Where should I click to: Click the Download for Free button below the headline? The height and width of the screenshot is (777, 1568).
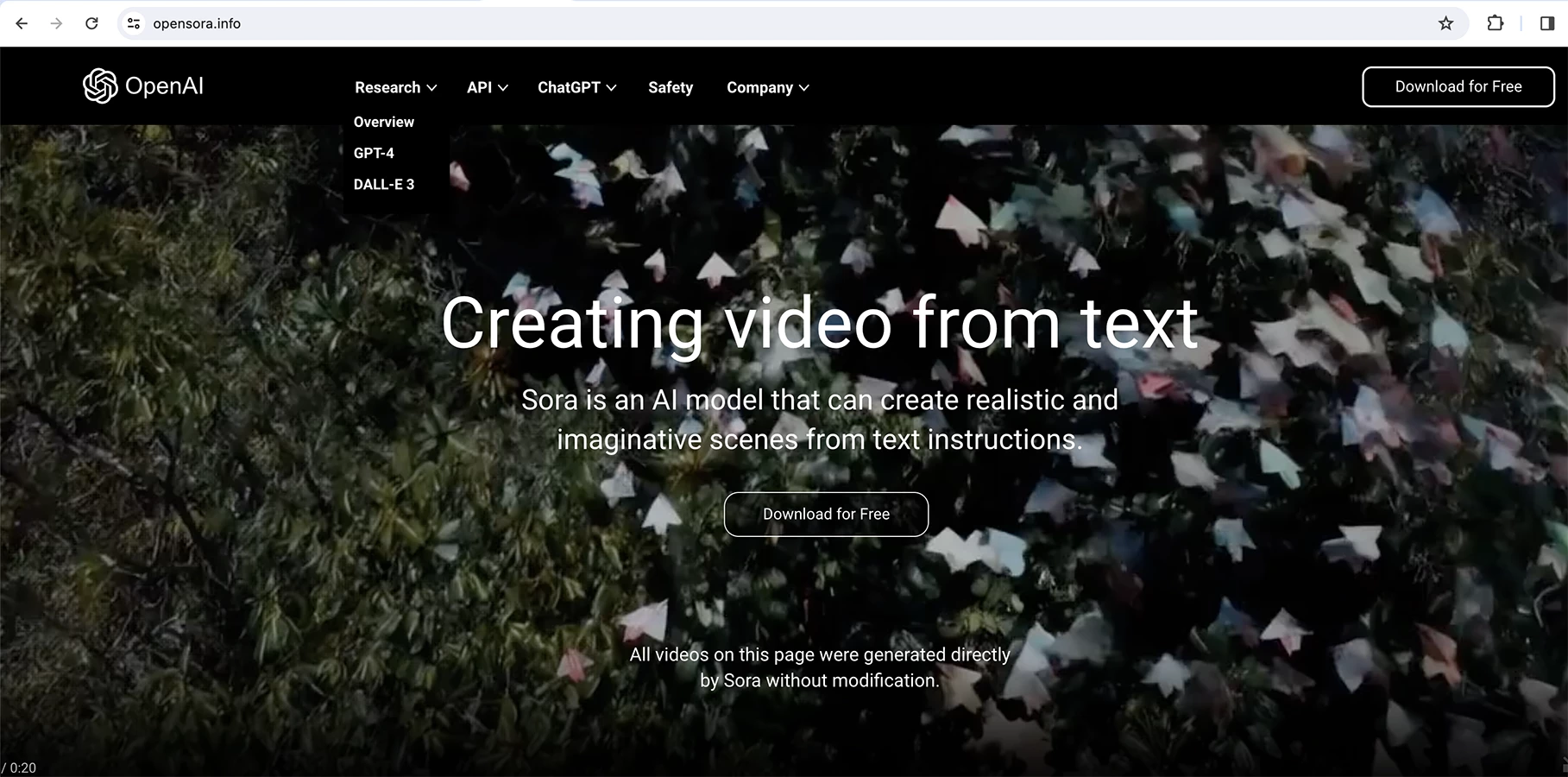coord(826,514)
